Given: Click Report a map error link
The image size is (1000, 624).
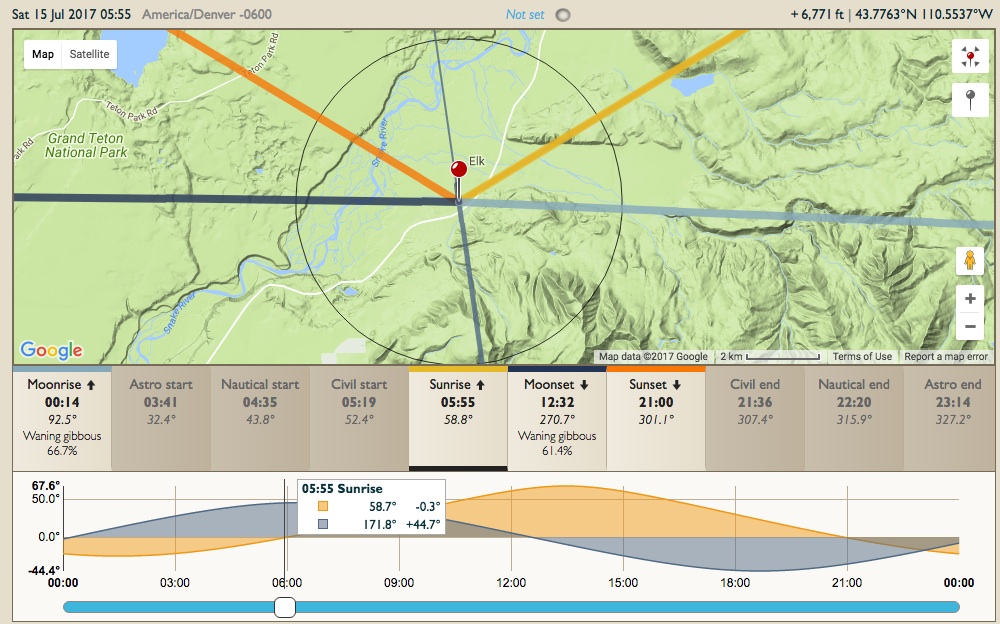Looking at the screenshot, I should click(x=945, y=357).
